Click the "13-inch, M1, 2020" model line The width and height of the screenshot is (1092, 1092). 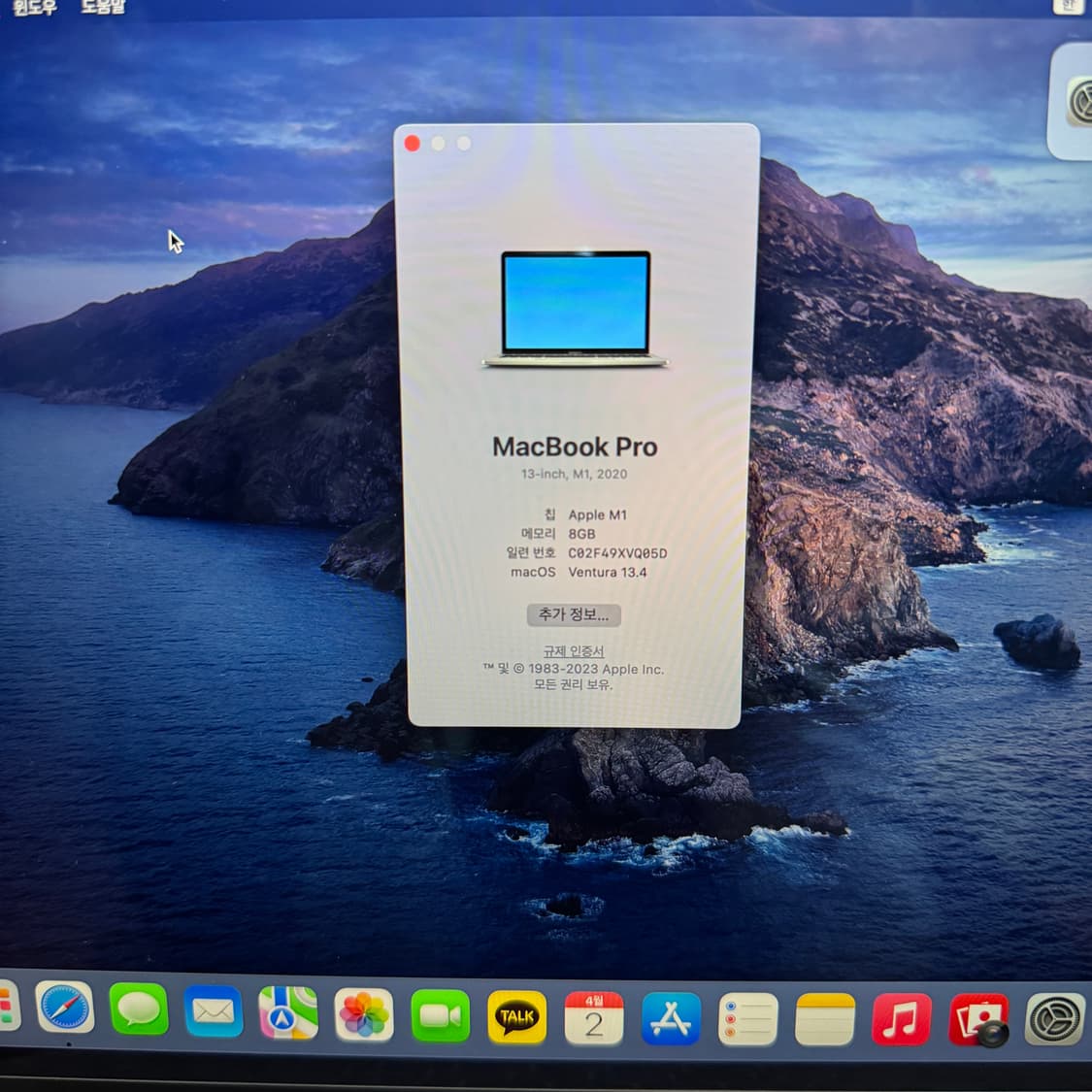pos(575,475)
